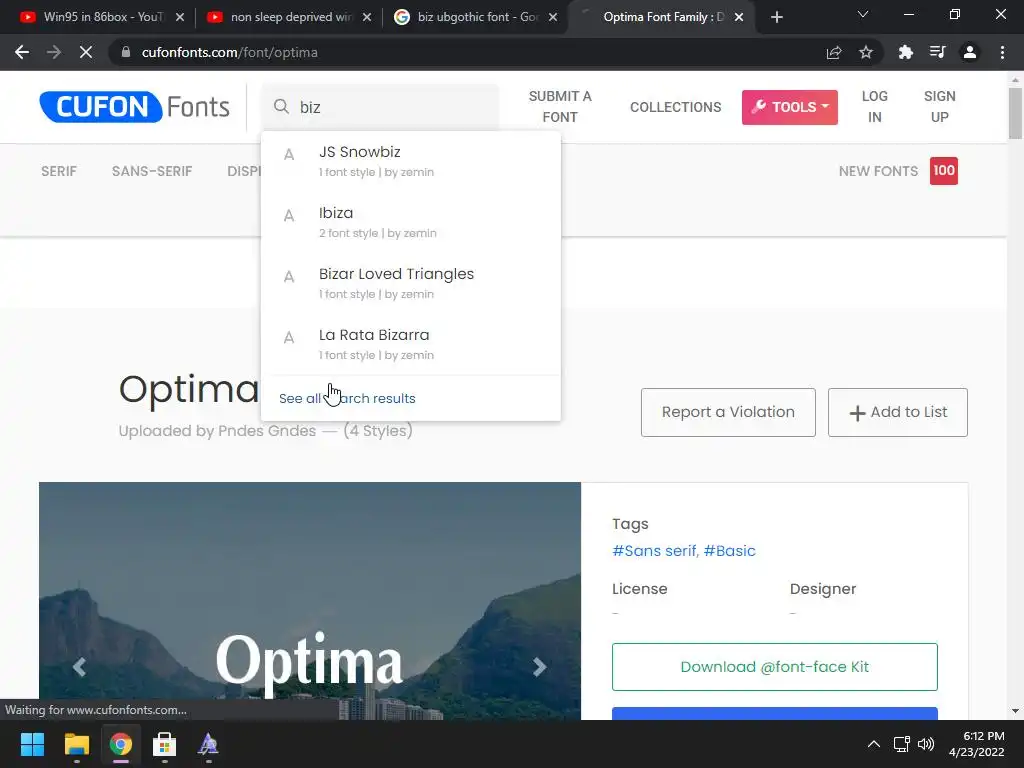
Task: Click the volume speaker icon in the tray
Action: point(926,744)
